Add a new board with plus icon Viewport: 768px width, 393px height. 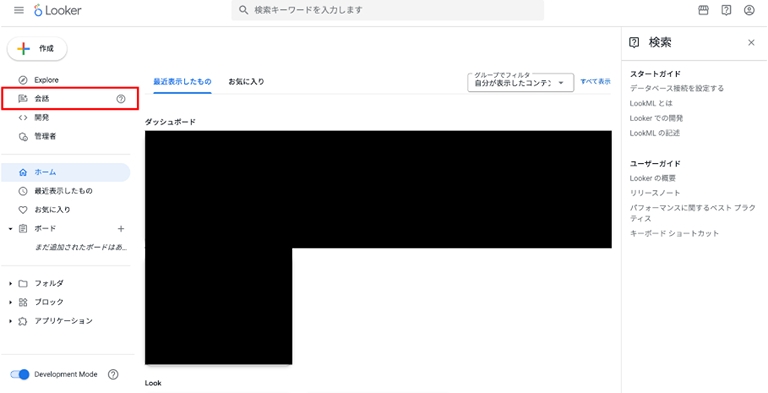click(121, 228)
